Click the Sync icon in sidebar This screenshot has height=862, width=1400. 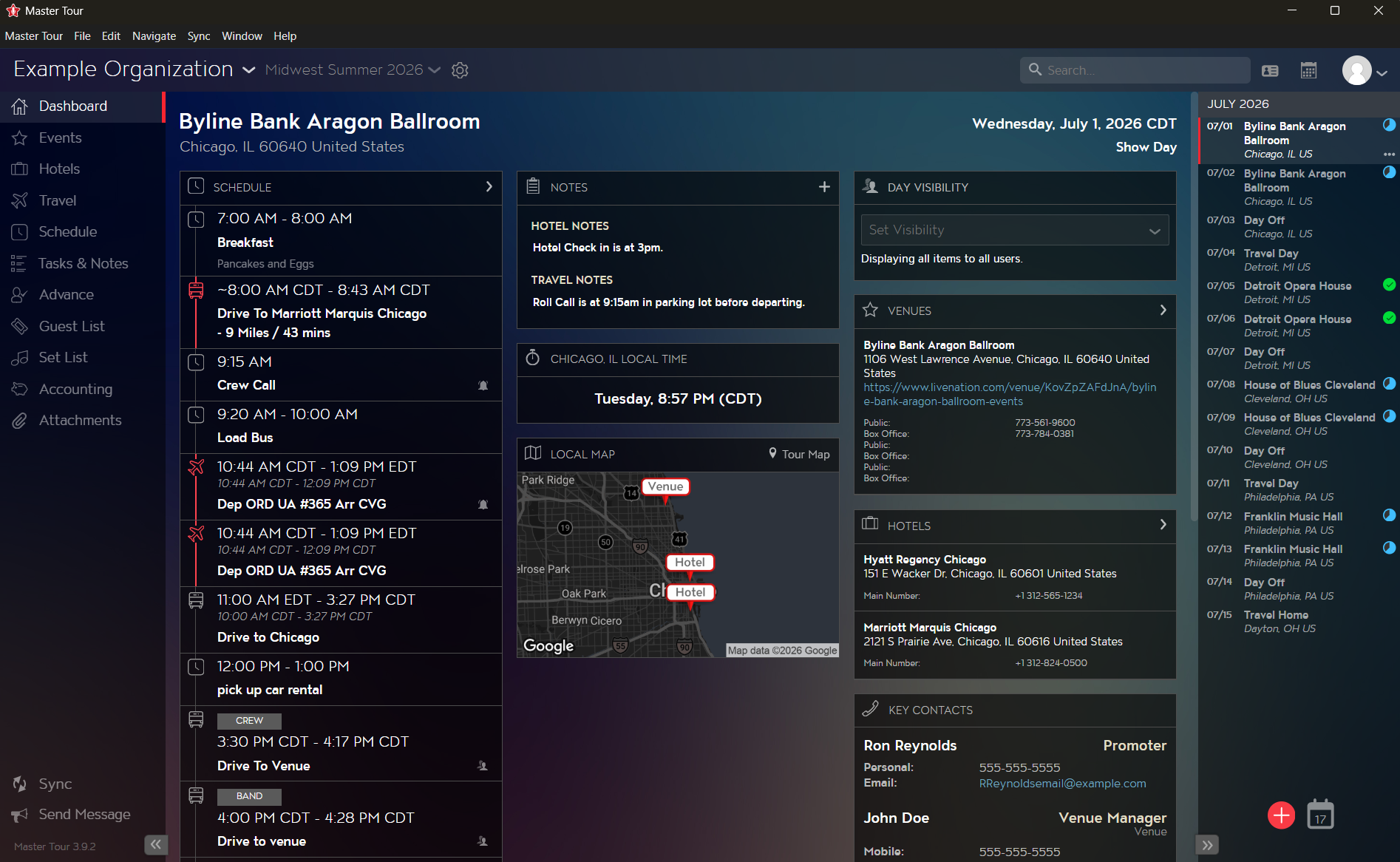(20, 784)
